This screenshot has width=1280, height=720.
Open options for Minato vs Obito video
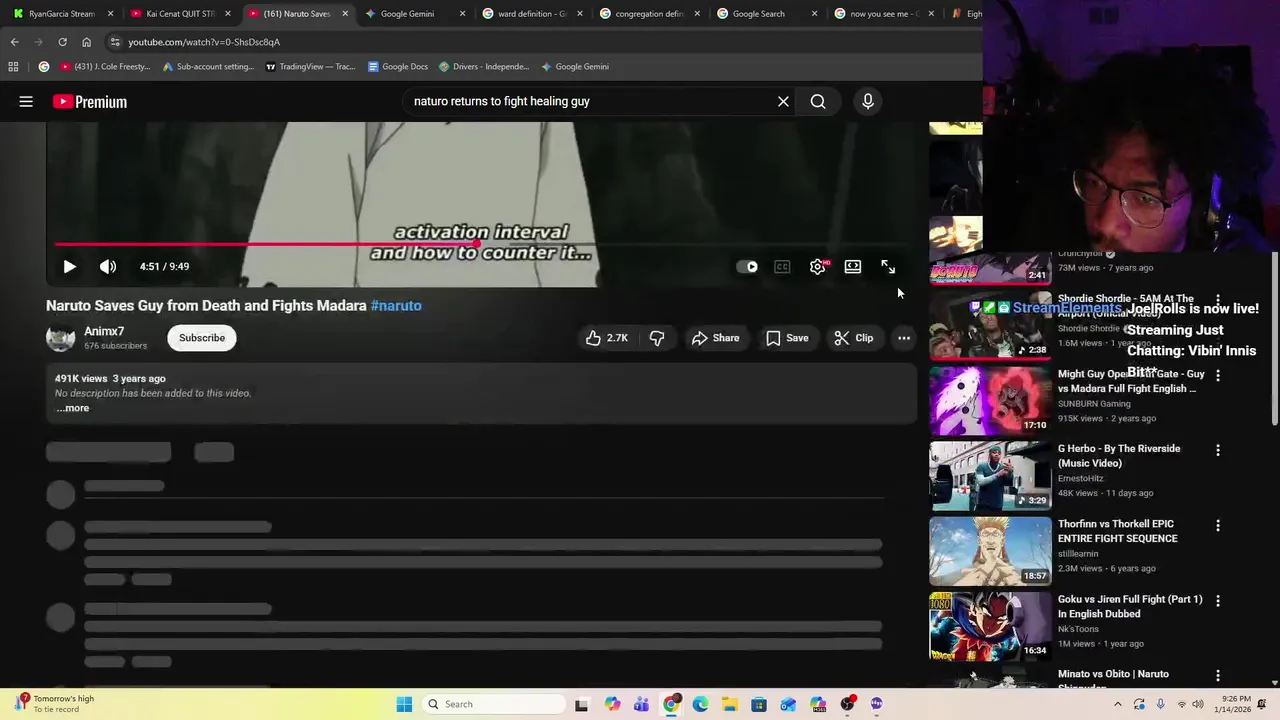pos(1218,675)
